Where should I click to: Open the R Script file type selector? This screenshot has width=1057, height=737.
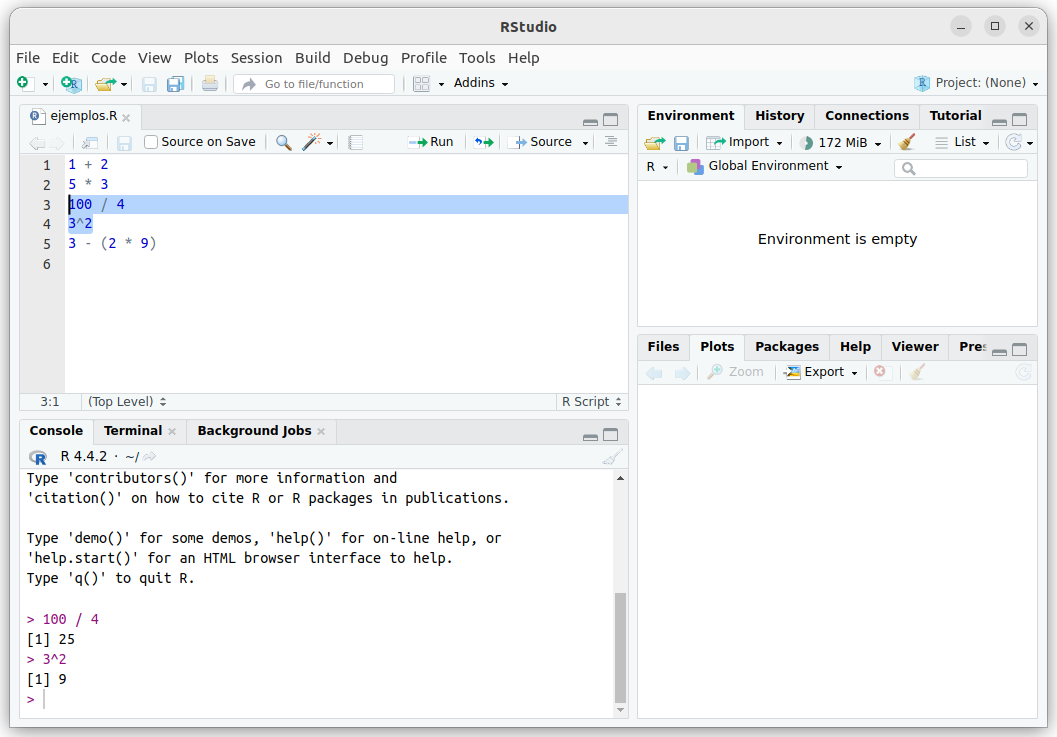592,402
